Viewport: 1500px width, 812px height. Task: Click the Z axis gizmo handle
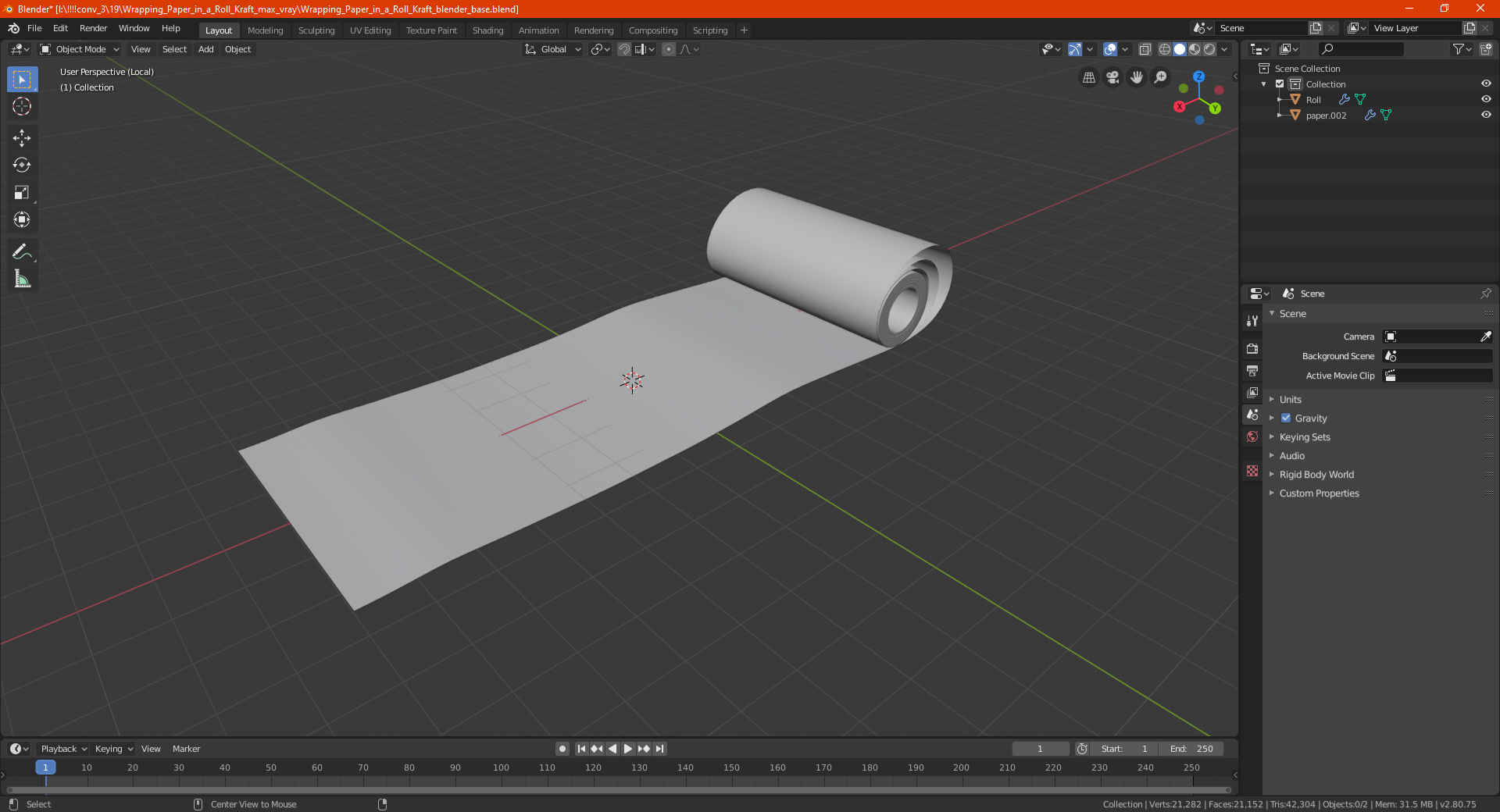[1198, 77]
